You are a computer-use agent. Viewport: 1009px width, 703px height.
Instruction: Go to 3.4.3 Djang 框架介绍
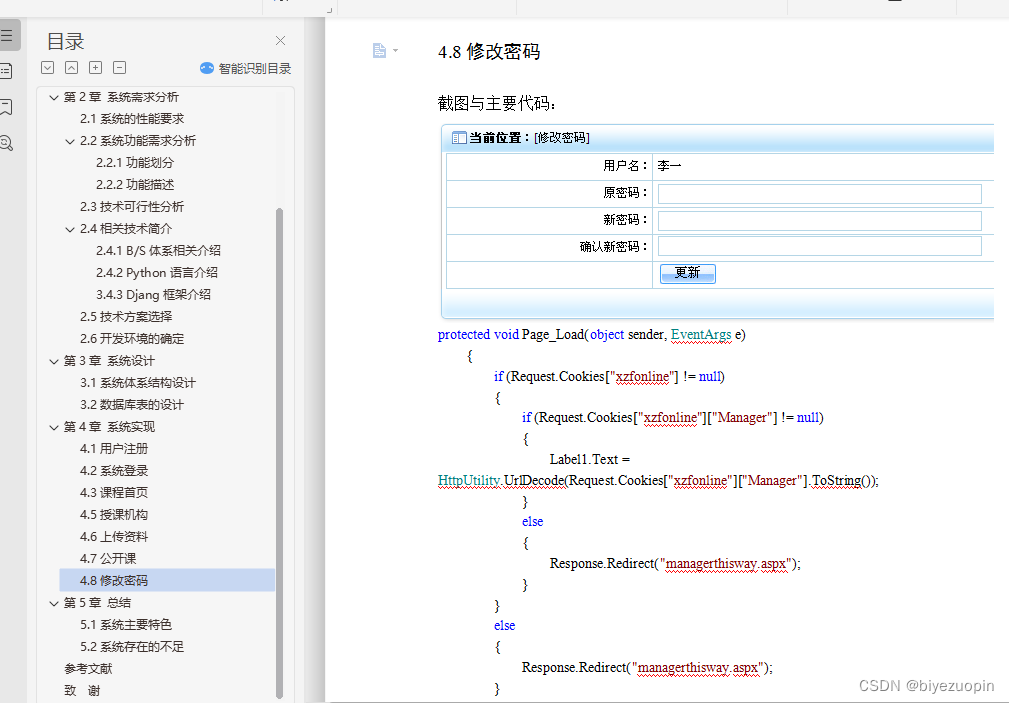click(153, 295)
